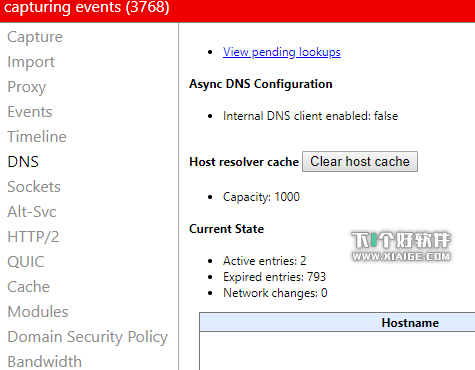Select the DNS sidebar tab
The width and height of the screenshot is (475, 370).
tap(23, 162)
